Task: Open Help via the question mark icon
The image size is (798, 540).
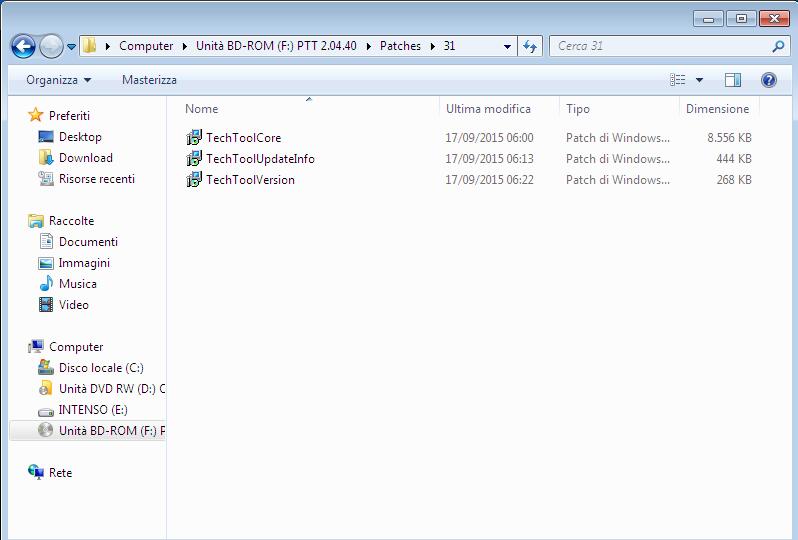Action: coord(768,80)
